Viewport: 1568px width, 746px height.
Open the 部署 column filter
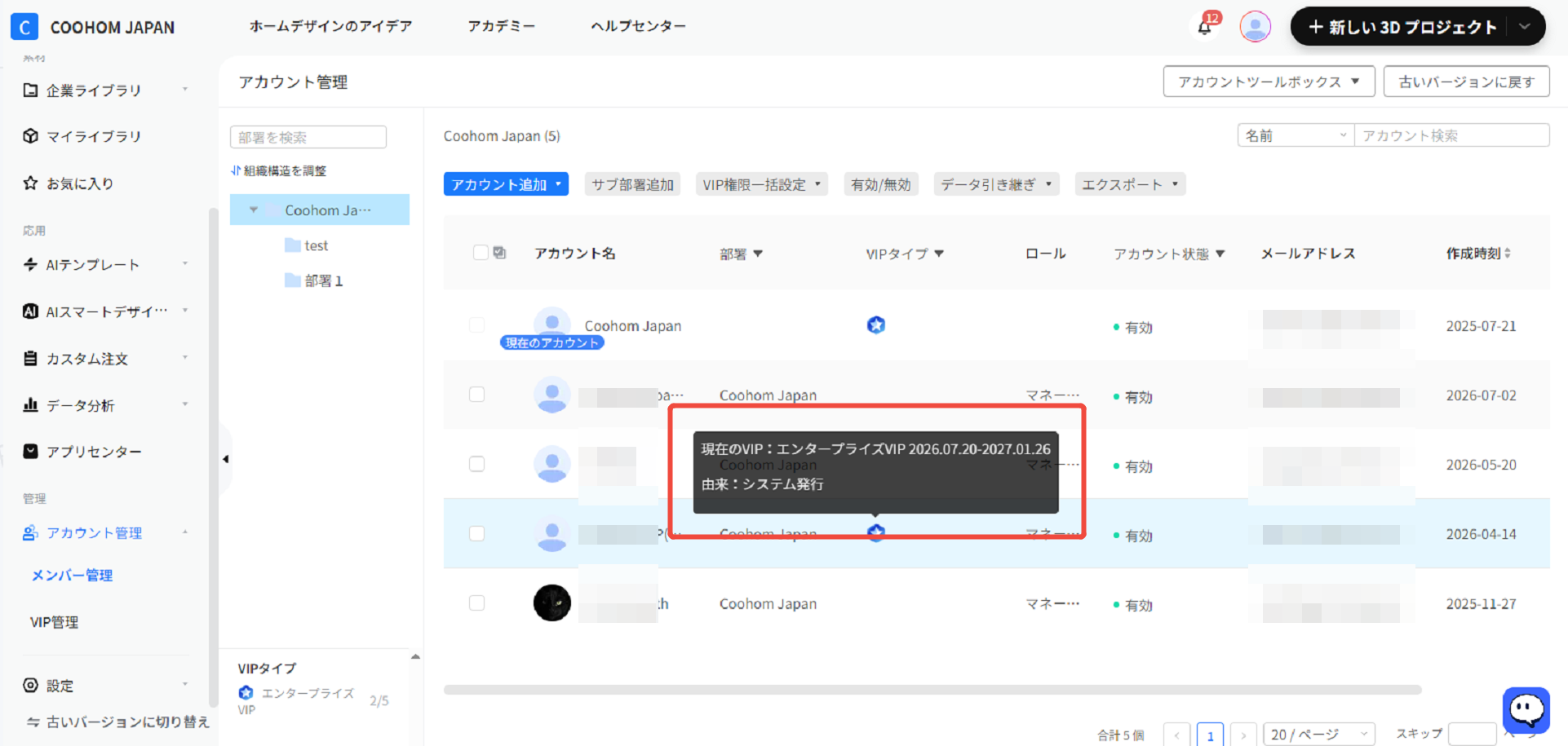(758, 254)
